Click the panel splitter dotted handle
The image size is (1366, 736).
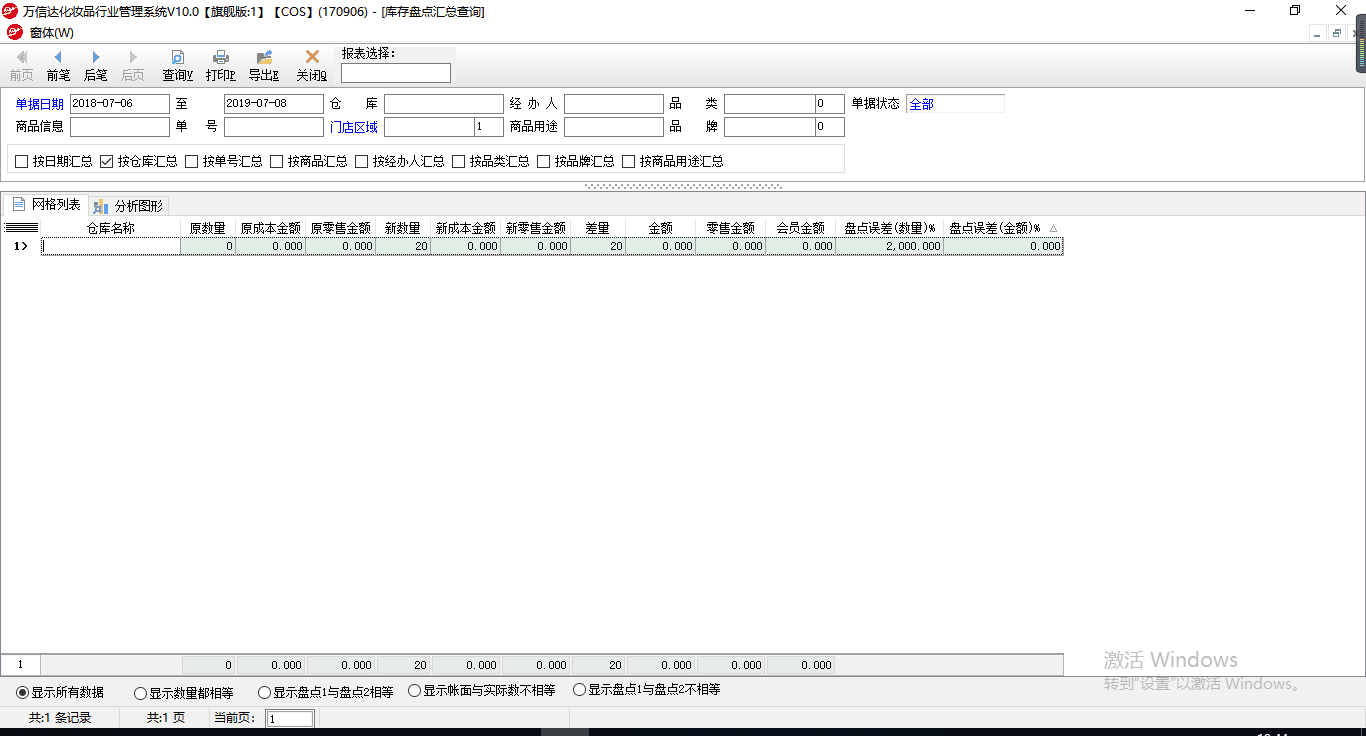(683, 186)
